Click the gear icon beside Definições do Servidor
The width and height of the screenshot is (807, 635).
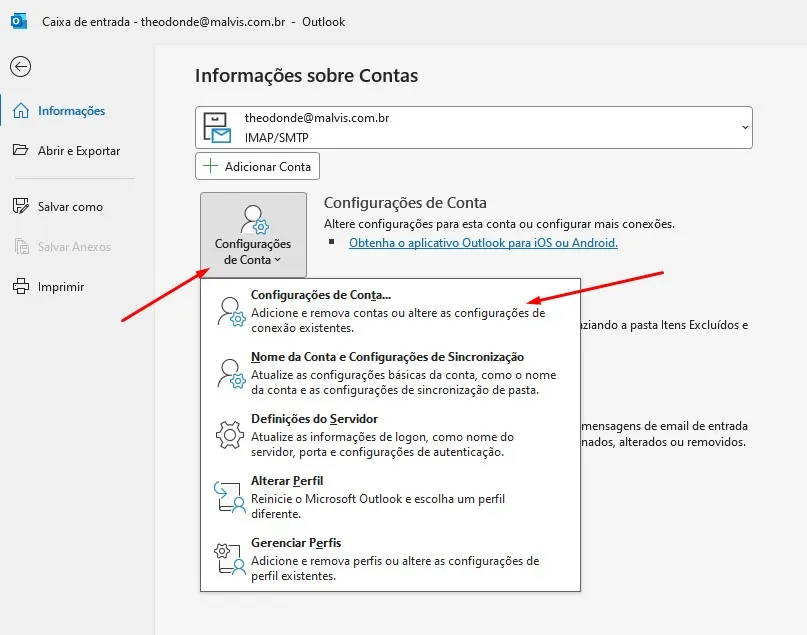coord(229,435)
